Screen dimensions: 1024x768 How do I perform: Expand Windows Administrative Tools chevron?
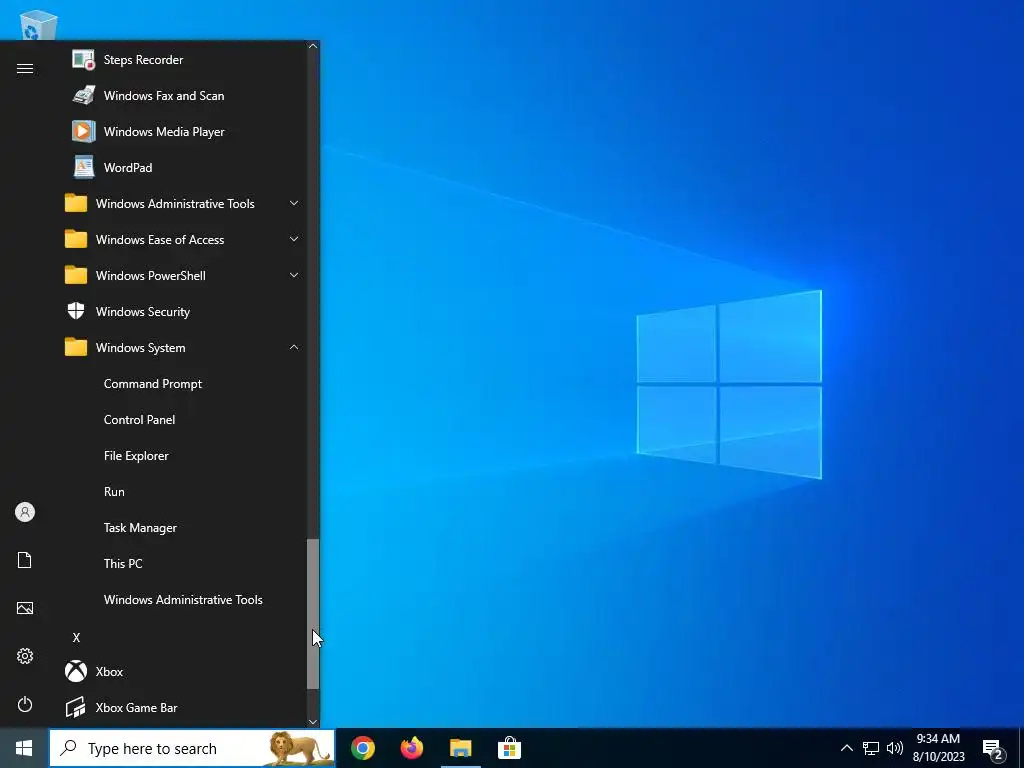294,203
